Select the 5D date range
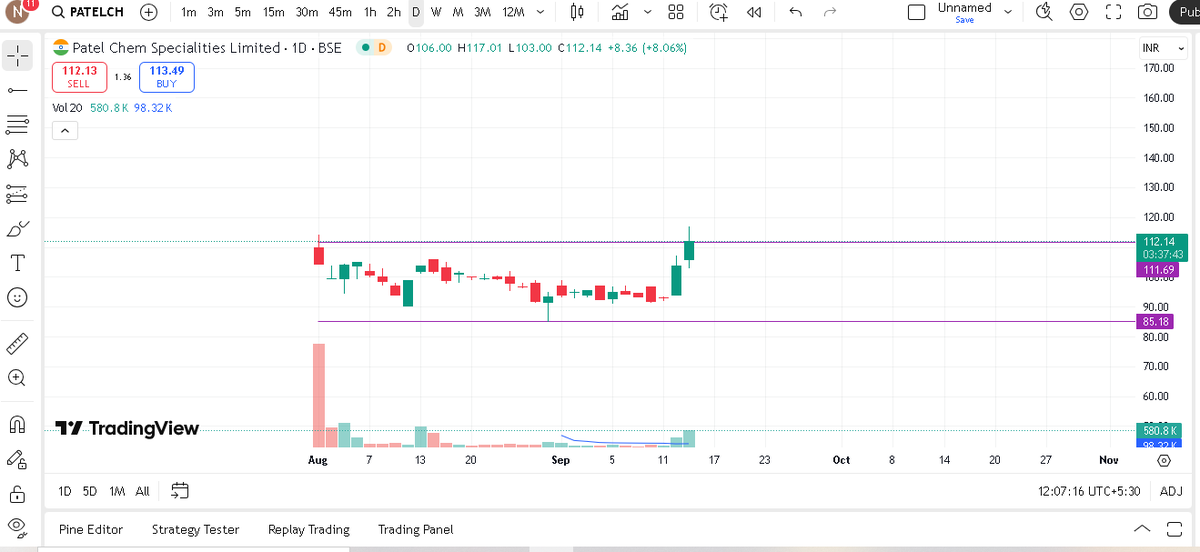 point(90,491)
